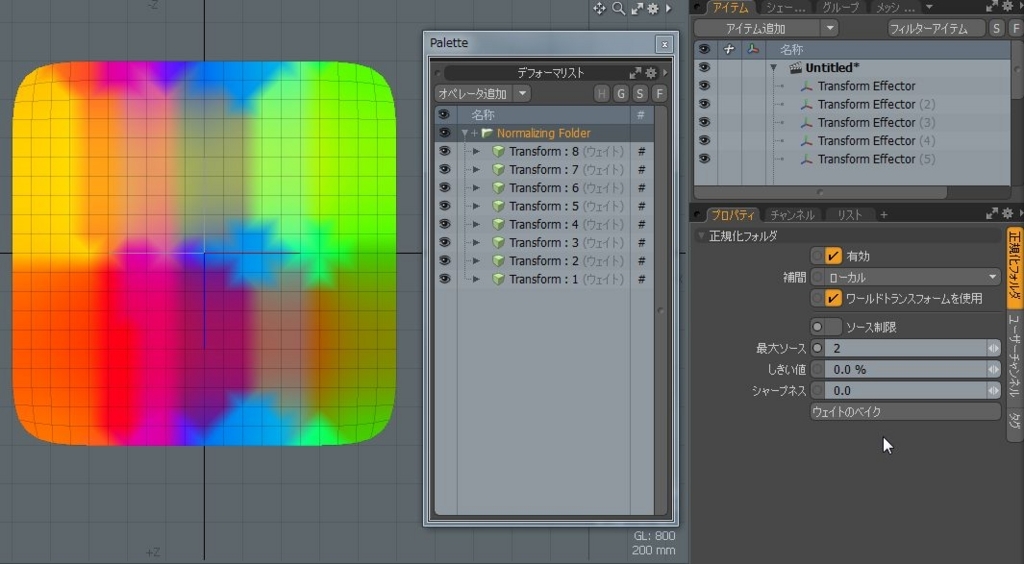Click the 最大ソース value field
1024x564 pixels.
tap(906, 349)
